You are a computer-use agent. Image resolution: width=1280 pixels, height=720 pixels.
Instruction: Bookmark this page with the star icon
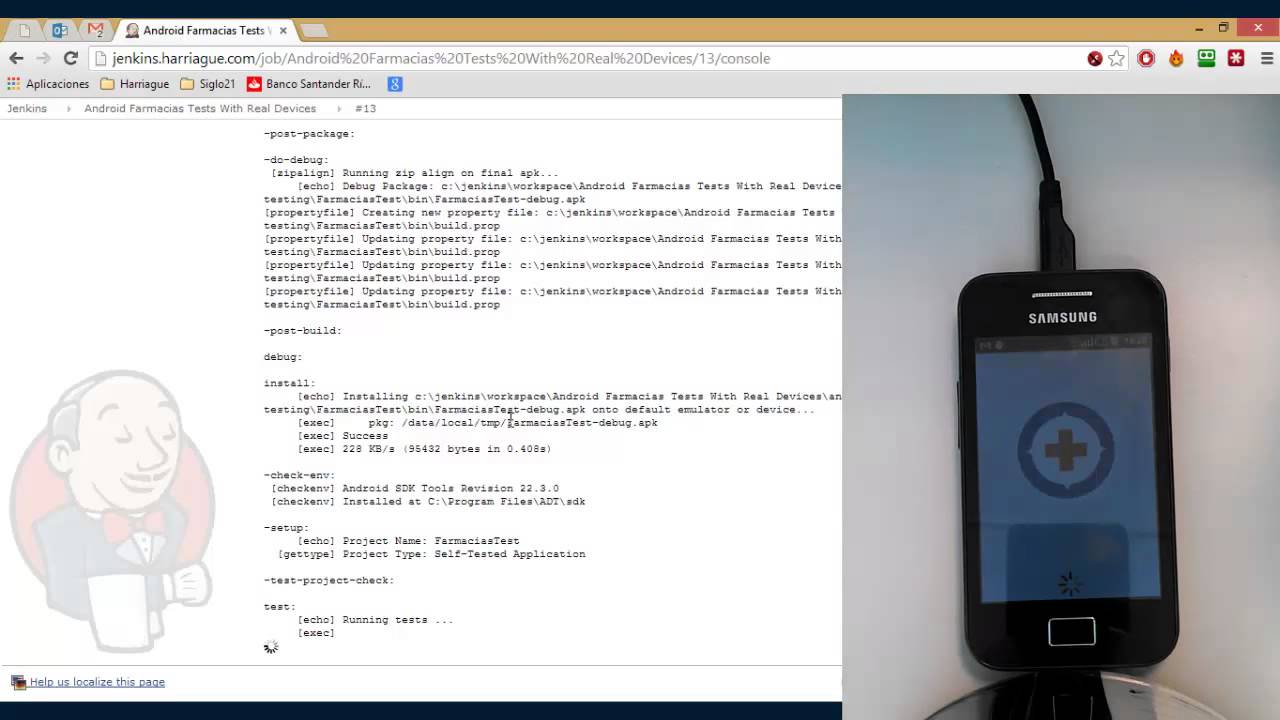tap(1117, 58)
